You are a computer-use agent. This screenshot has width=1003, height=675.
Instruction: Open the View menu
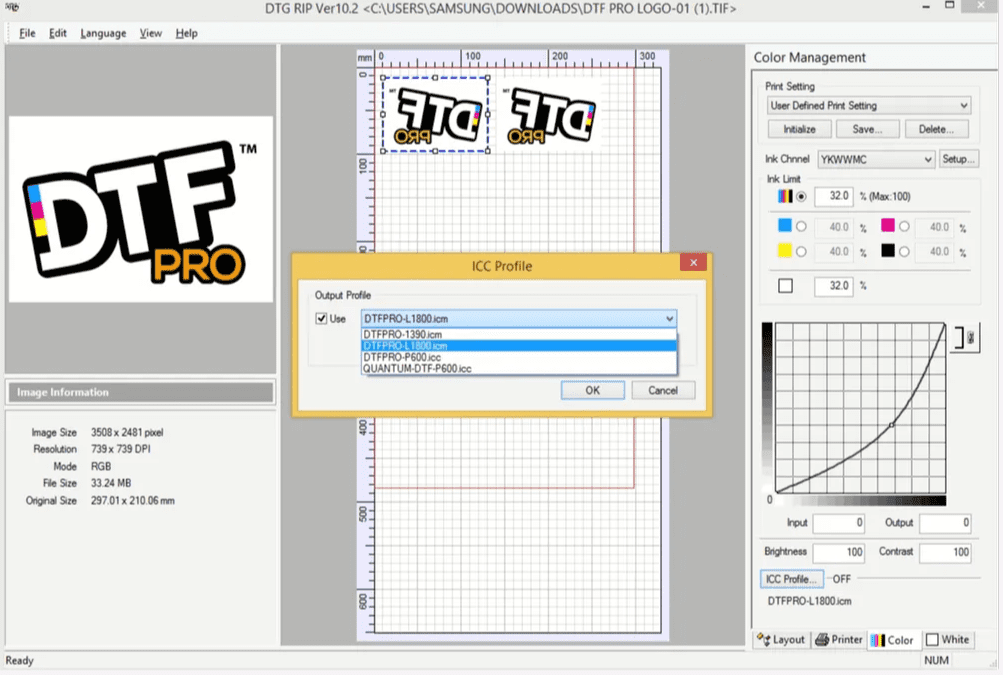tap(150, 33)
